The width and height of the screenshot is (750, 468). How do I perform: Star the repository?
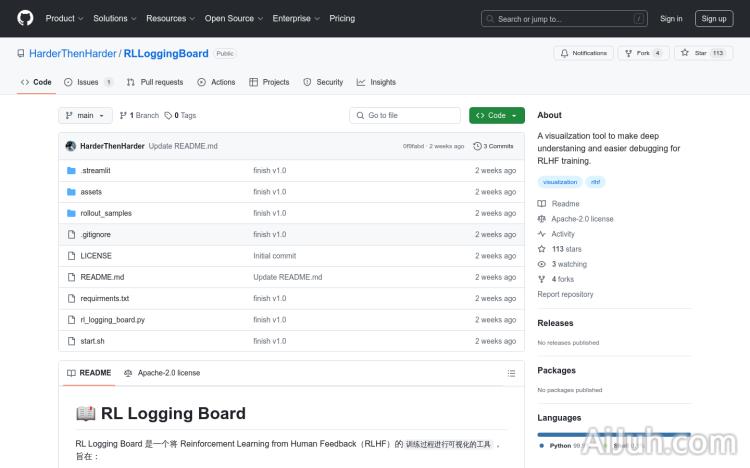pyautogui.click(x=703, y=53)
